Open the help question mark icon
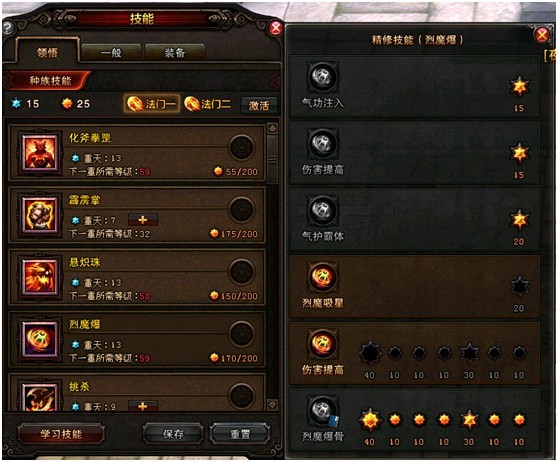This screenshot has height=462, width=558. click(8, 27)
